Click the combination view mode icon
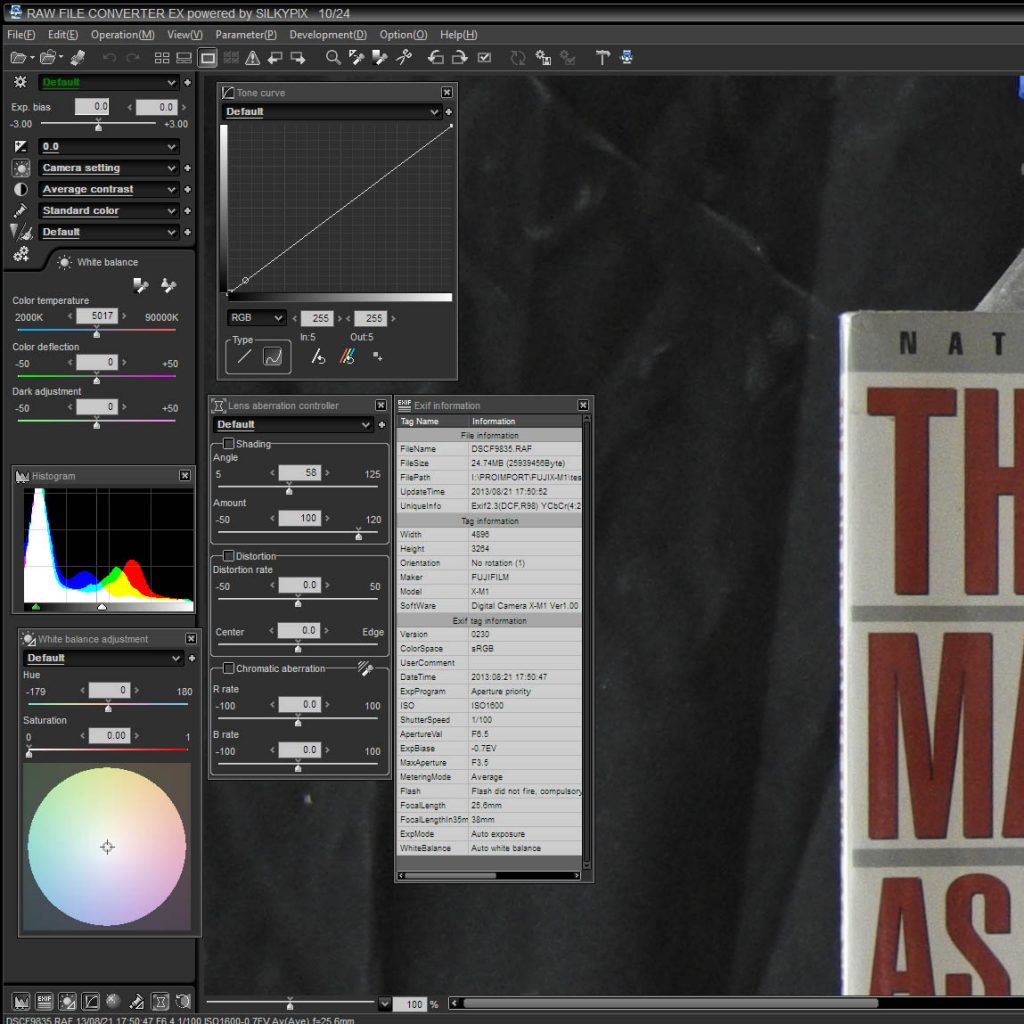Image resolution: width=1024 pixels, height=1024 pixels. [184, 58]
